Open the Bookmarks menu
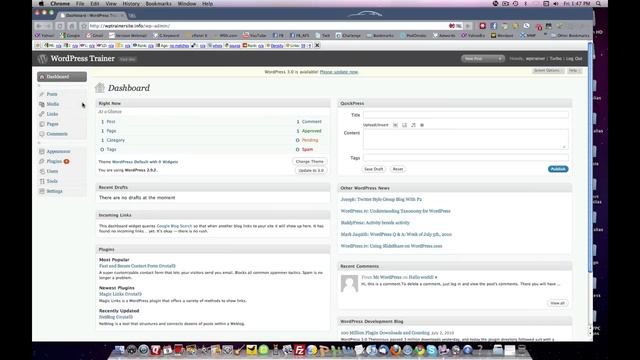 point(158,4)
